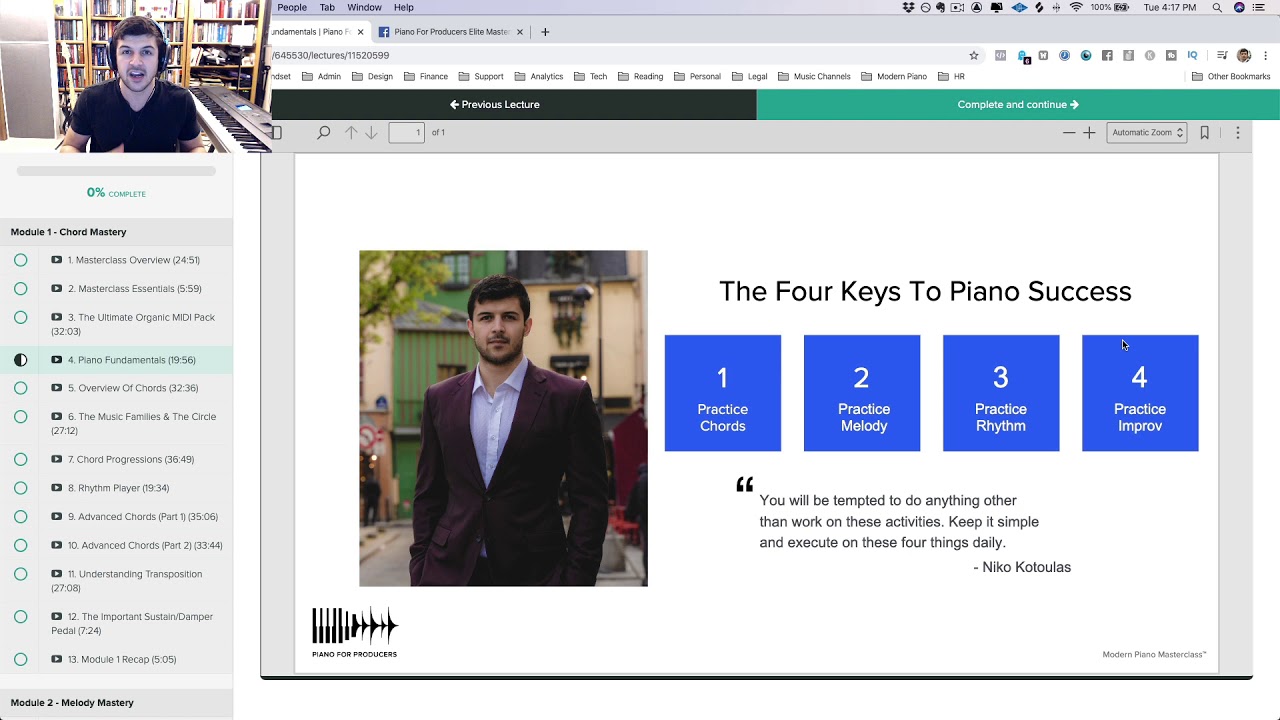
Task: Expand the Modern Piano bookmarks folder
Action: click(894, 76)
